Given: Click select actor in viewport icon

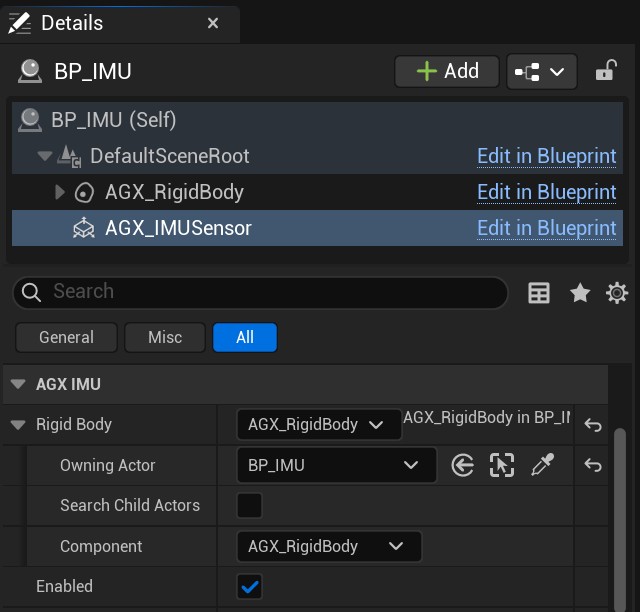Looking at the screenshot, I should click(x=502, y=465).
